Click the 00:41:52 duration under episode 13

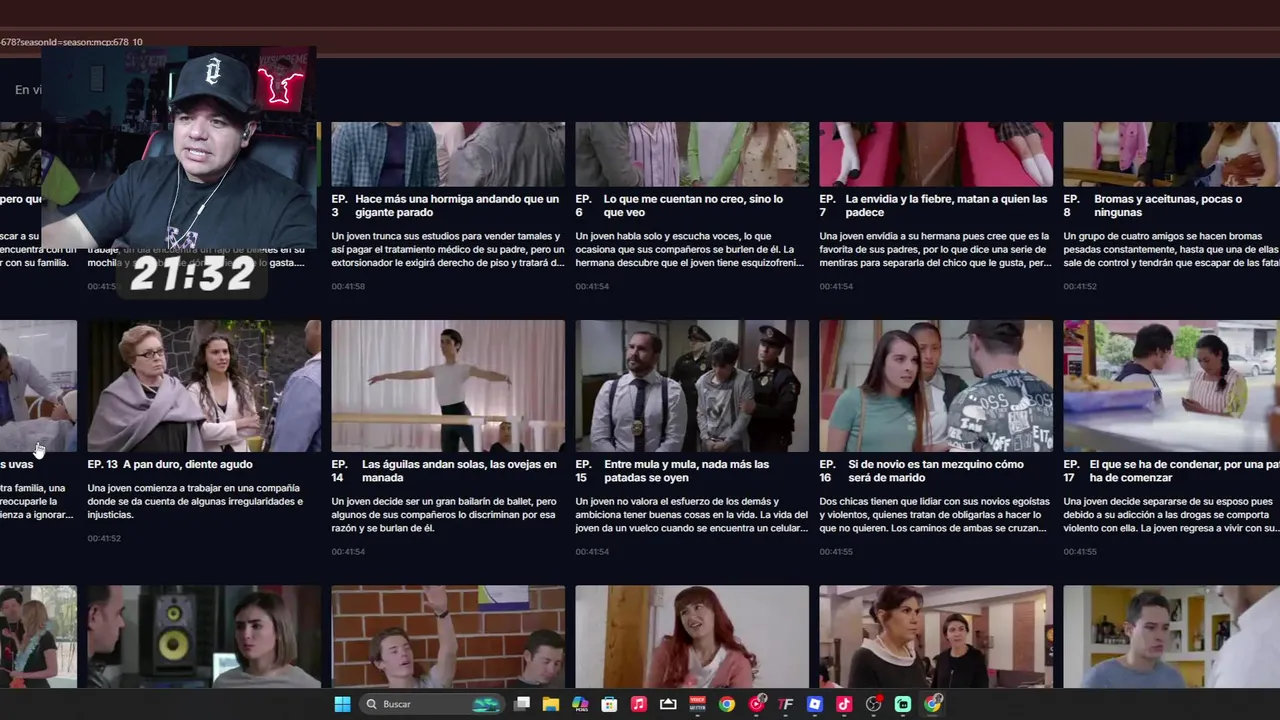pos(104,538)
